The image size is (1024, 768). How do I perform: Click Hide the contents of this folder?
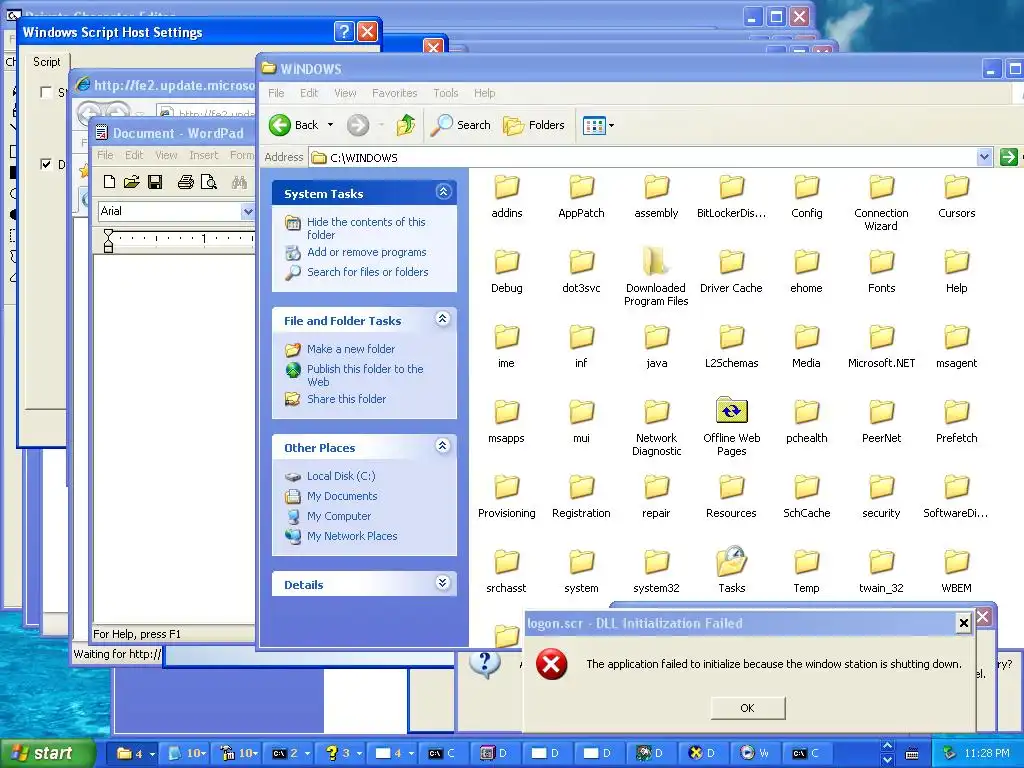click(366, 228)
